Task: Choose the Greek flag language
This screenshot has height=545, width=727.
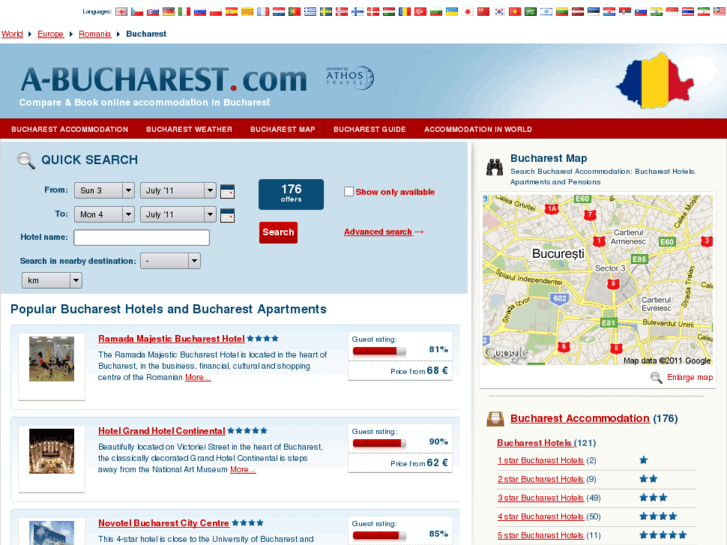Action: click(311, 12)
